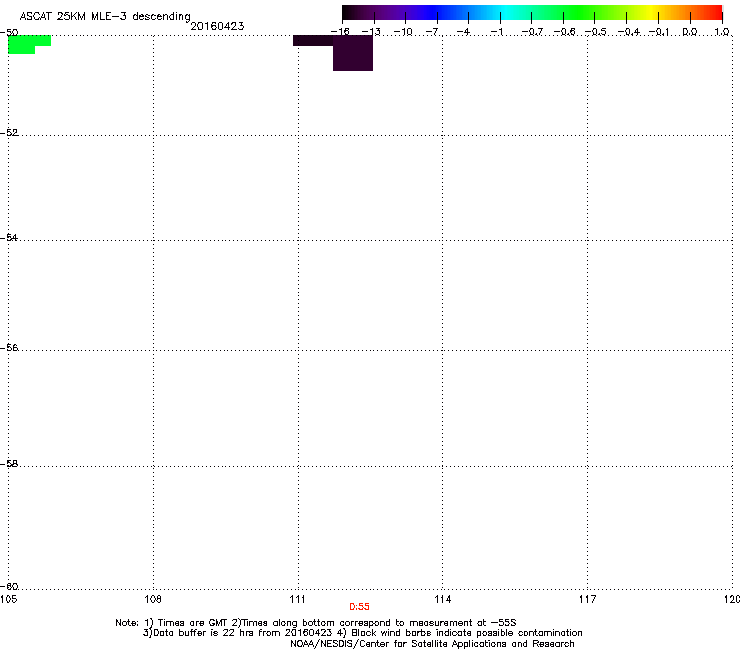Click the green data patch at upper left
Image resolution: width=740 pixels, height=650 pixels.
(27, 44)
